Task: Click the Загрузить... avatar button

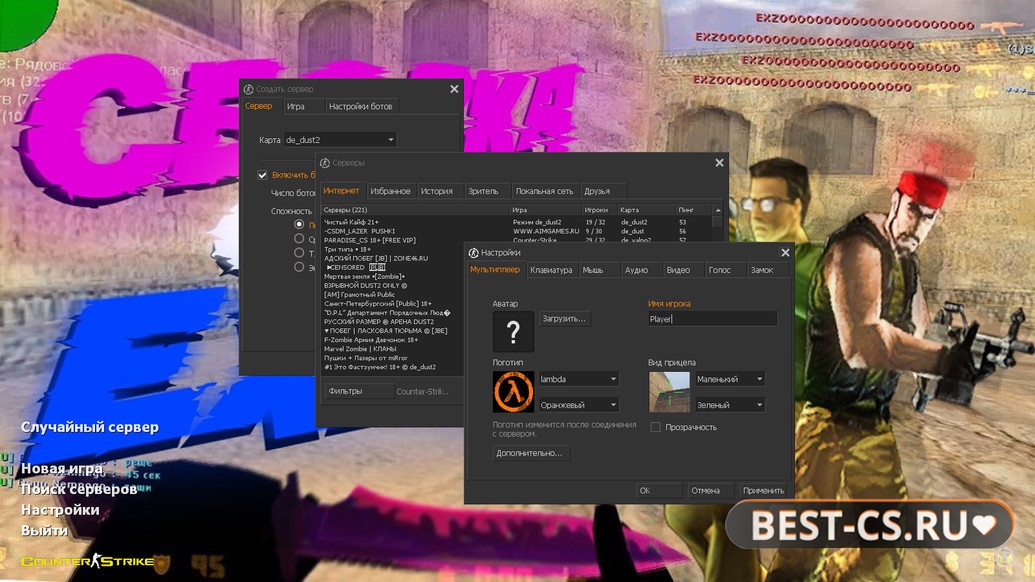Action: pos(564,319)
